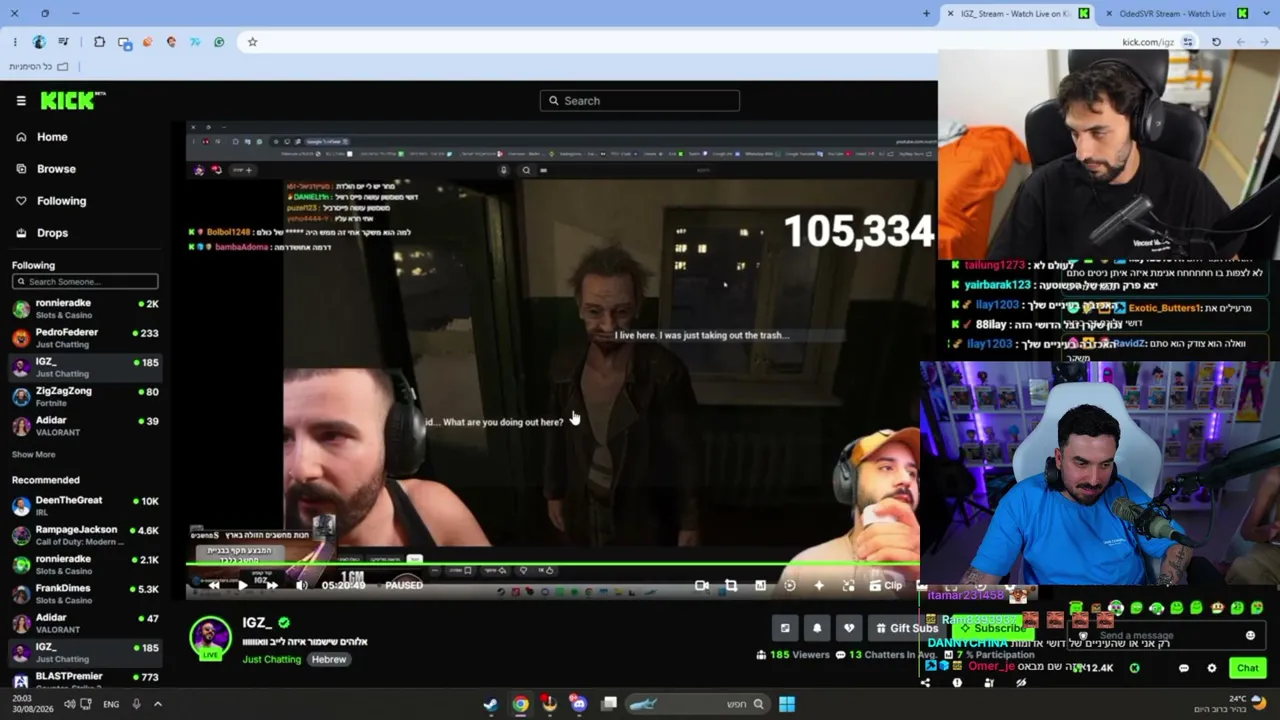The height and width of the screenshot is (720, 1280).
Task: Open the stream stats icon
Action: coord(760,586)
